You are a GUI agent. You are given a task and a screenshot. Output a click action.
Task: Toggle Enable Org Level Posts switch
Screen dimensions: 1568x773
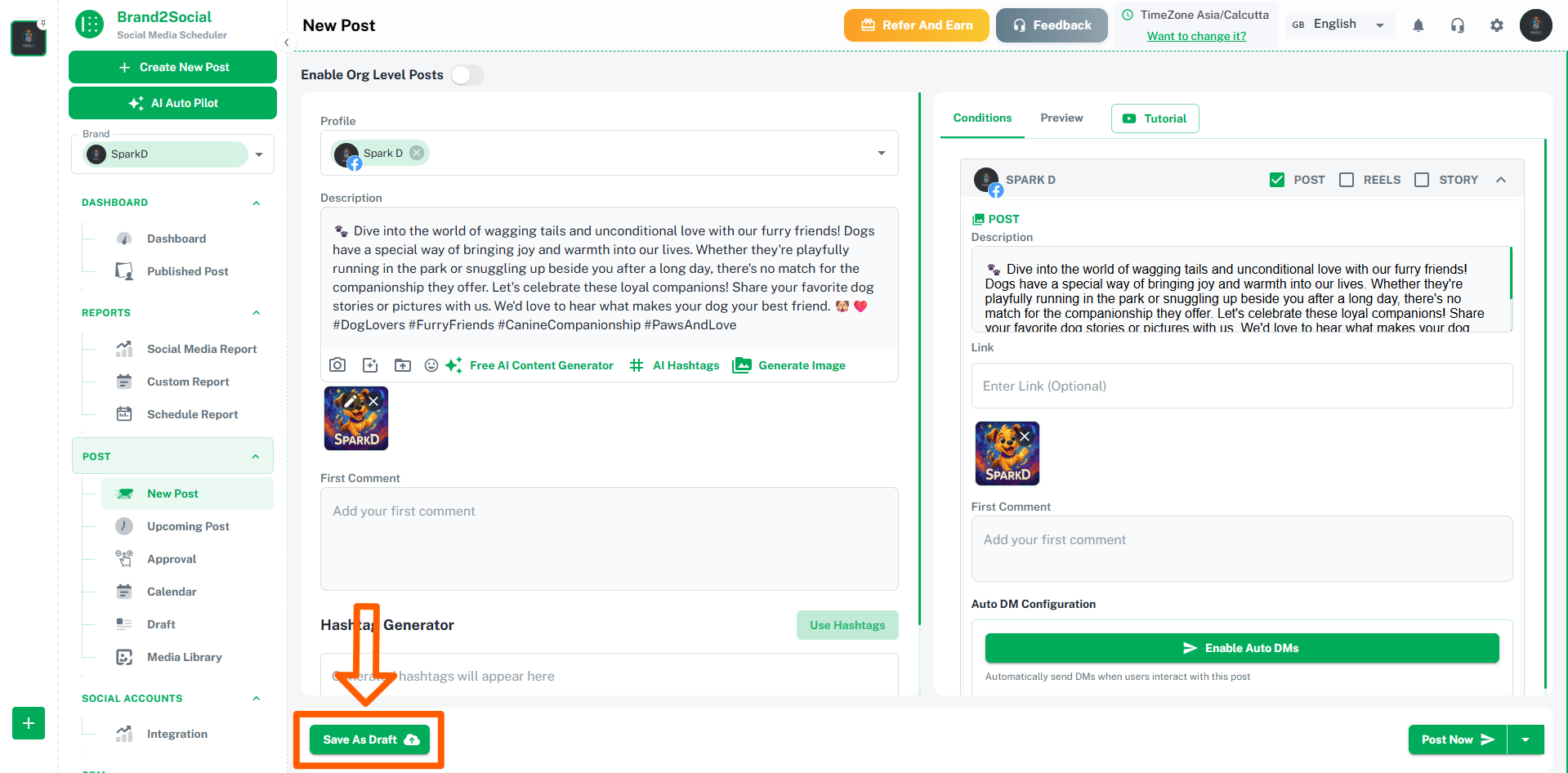(x=467, y=75)
